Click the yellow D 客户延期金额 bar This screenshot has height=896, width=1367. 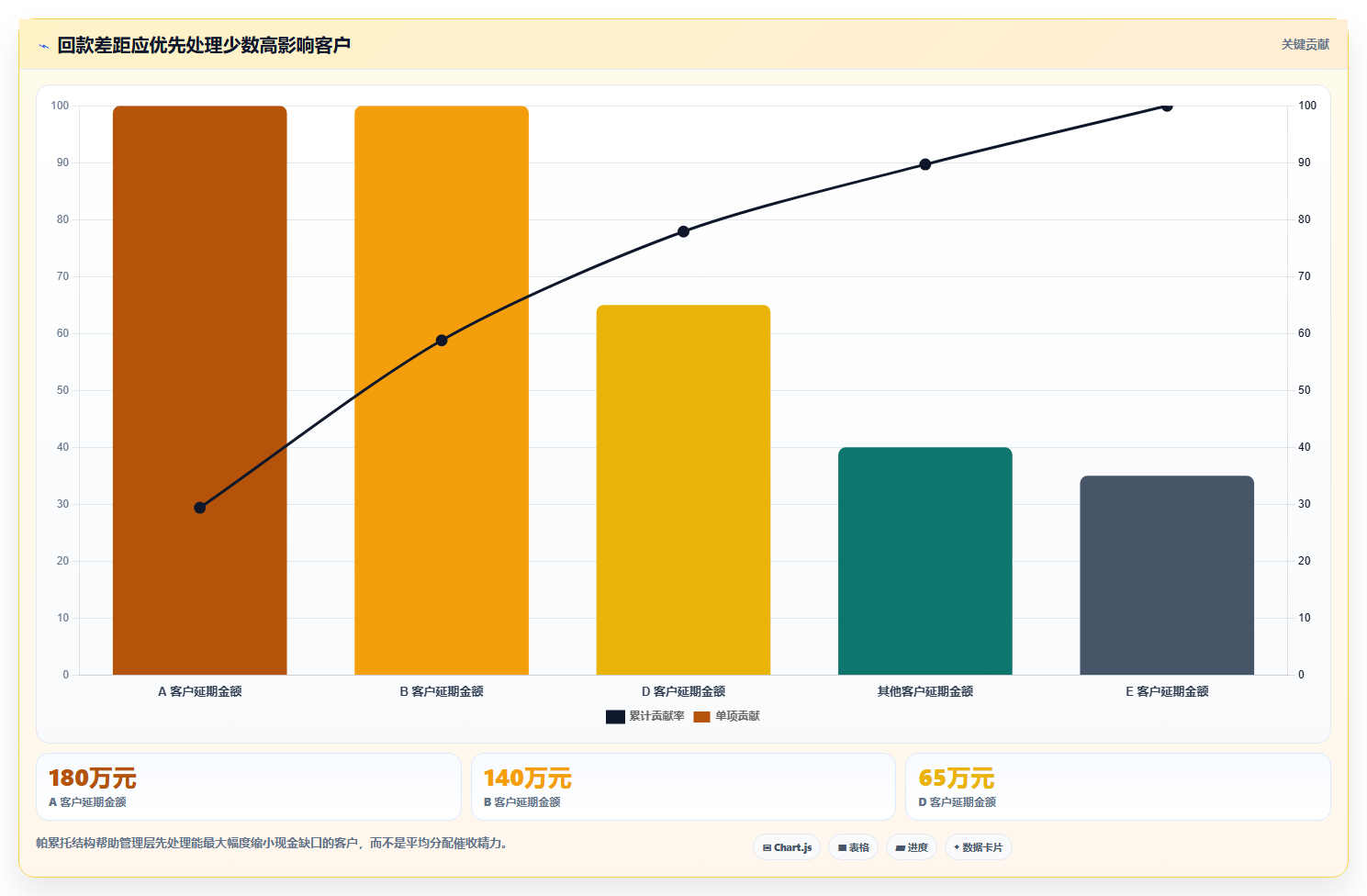[683, 490]
